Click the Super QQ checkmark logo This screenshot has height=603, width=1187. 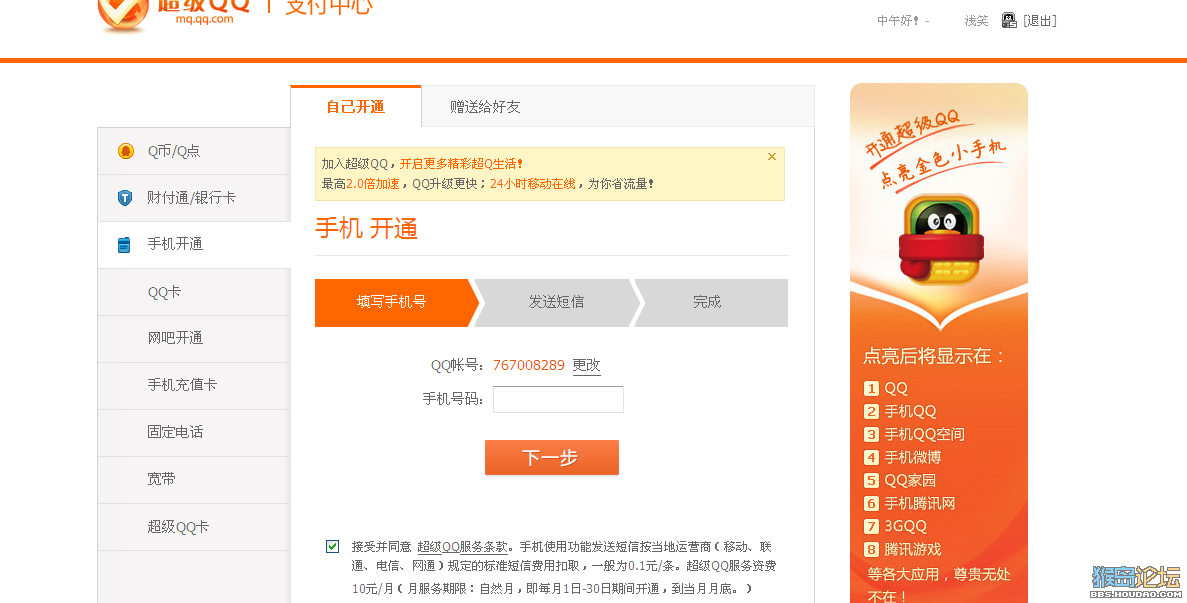click(123, 14)
